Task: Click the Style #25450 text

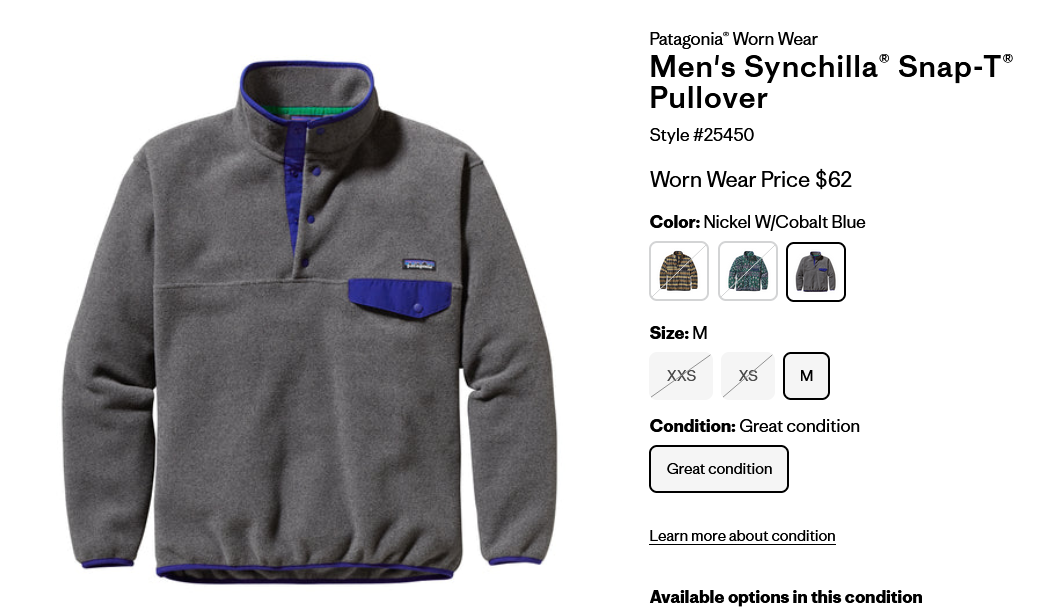Action: click(702, 135)
